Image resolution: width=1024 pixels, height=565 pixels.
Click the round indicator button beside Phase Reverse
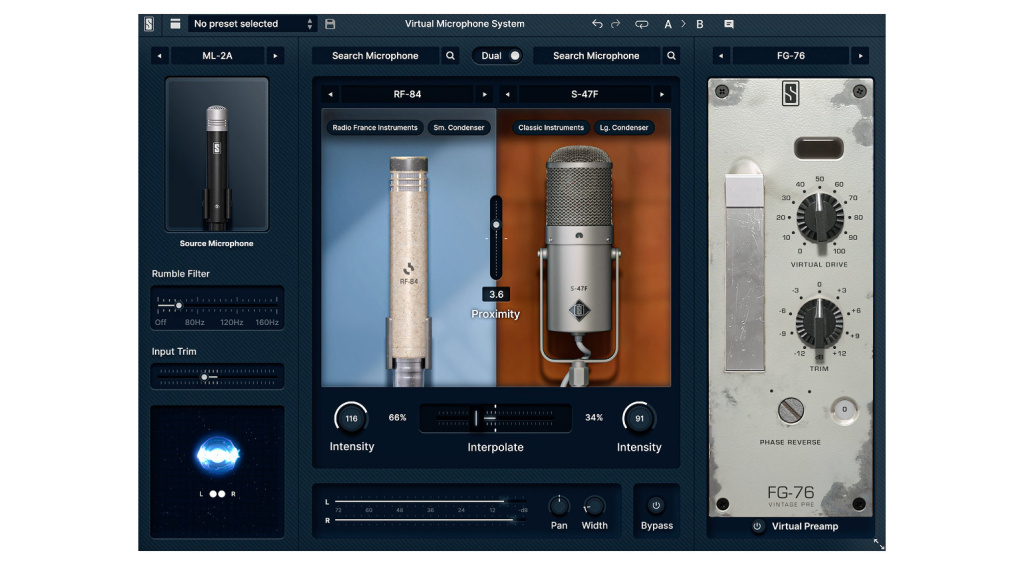pos(844,410)
